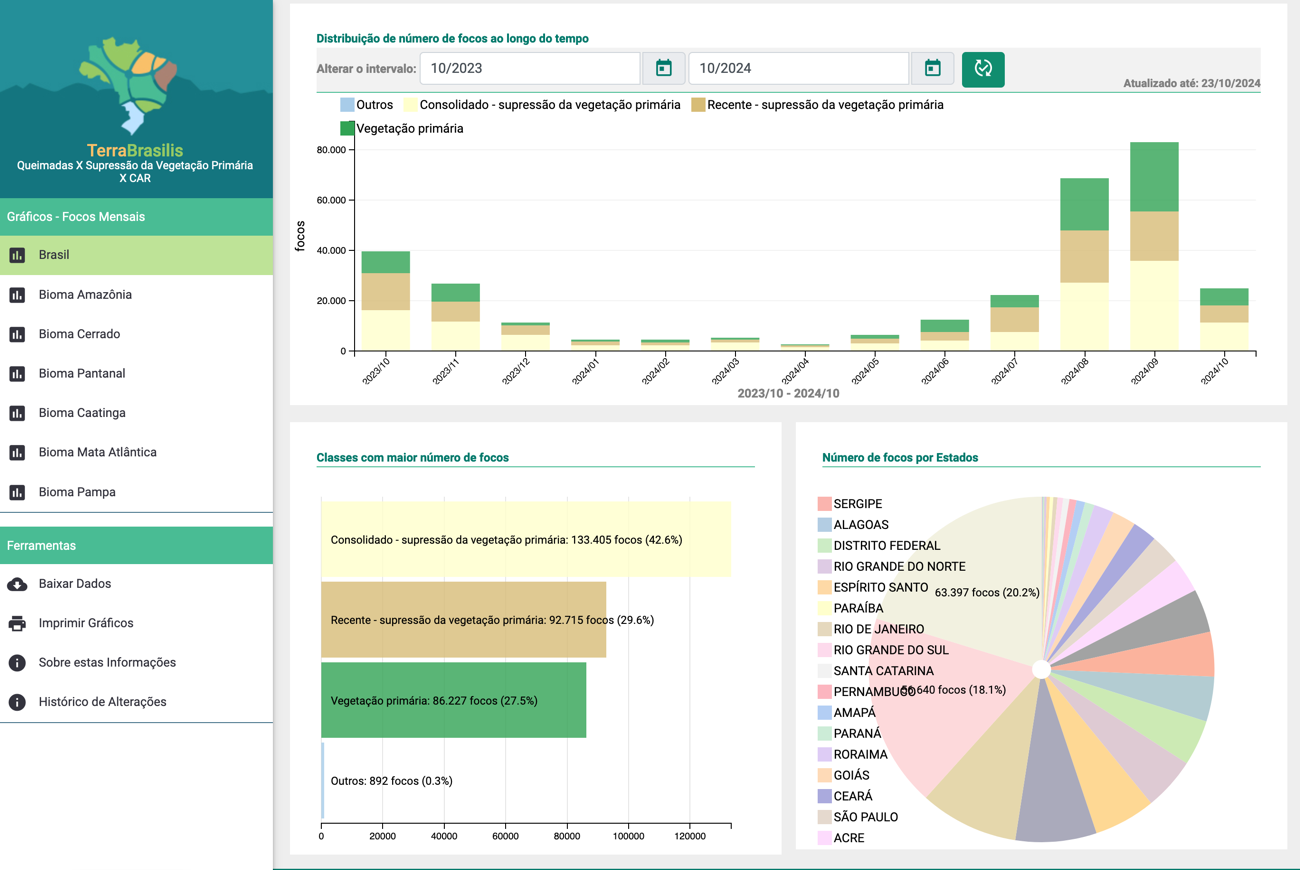Click the start date field showing 10/2023
The image size is (1300, 870).
pyautogui.click(x=529, y=69)
